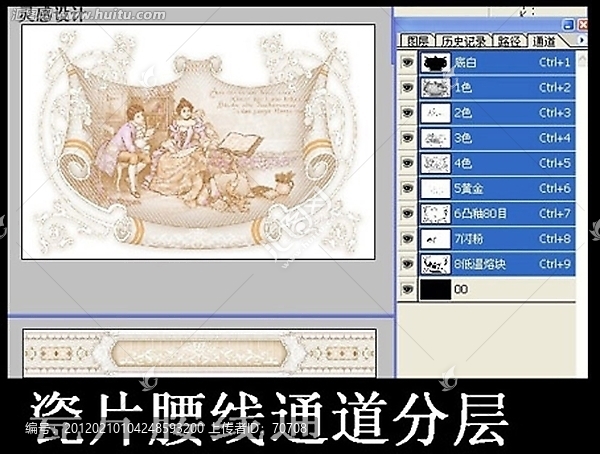This screenshot has height=454, width=600.
Task: Select the 4色 channel thumbnail
Action: click(x=435, y=163)
